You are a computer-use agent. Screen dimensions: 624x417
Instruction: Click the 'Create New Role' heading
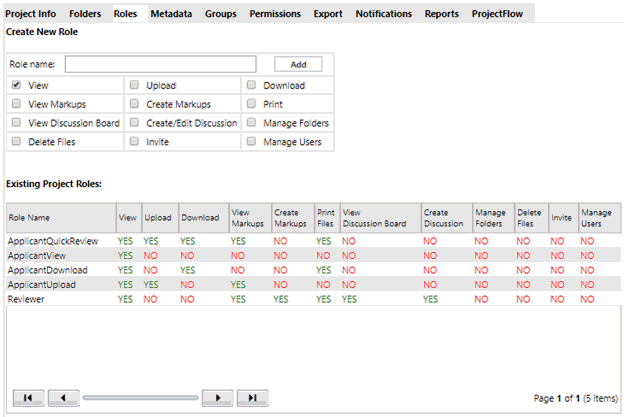tap(42, 32)
